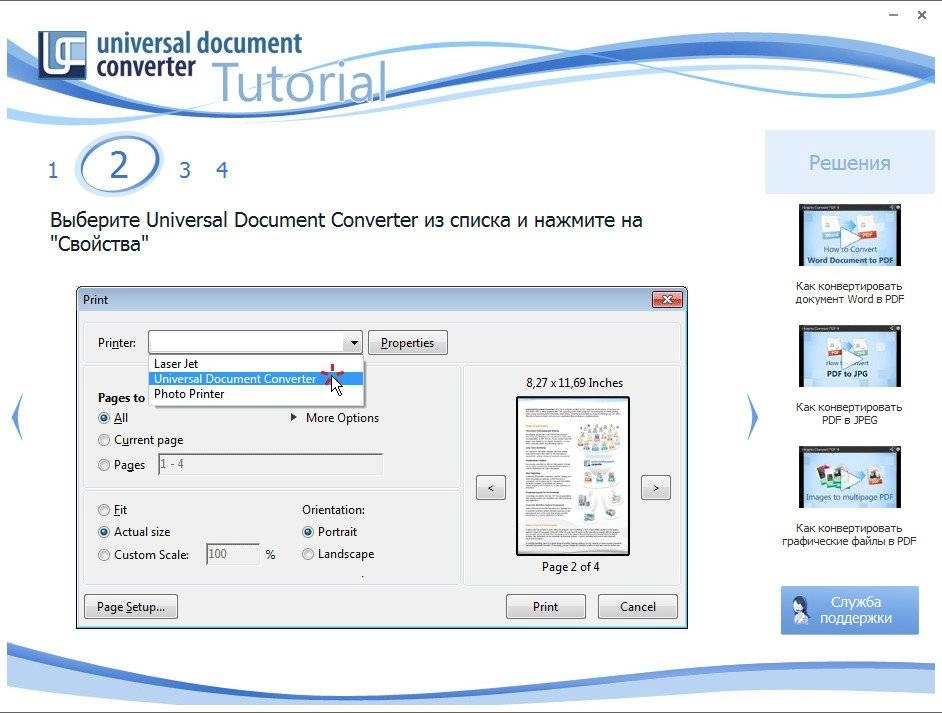
Task: Open the Word Document to PDF video thumbnail
Action: (x=849, y=235)
